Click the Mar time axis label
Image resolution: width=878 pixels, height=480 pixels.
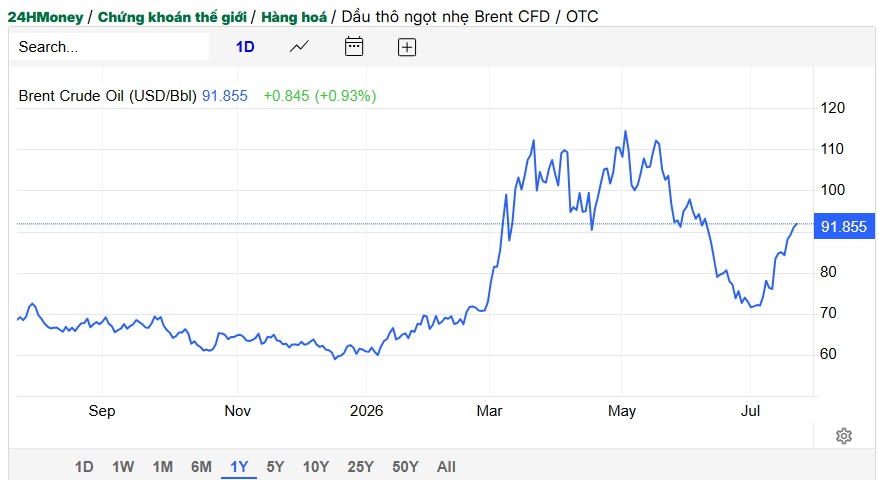pos(489,411)
